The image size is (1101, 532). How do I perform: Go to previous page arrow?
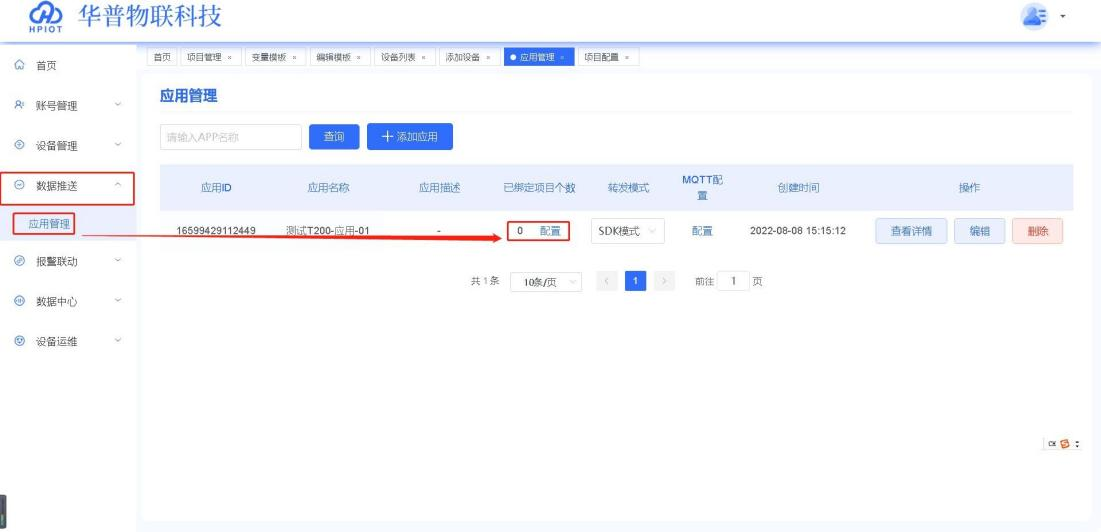(x=607, y=281)
